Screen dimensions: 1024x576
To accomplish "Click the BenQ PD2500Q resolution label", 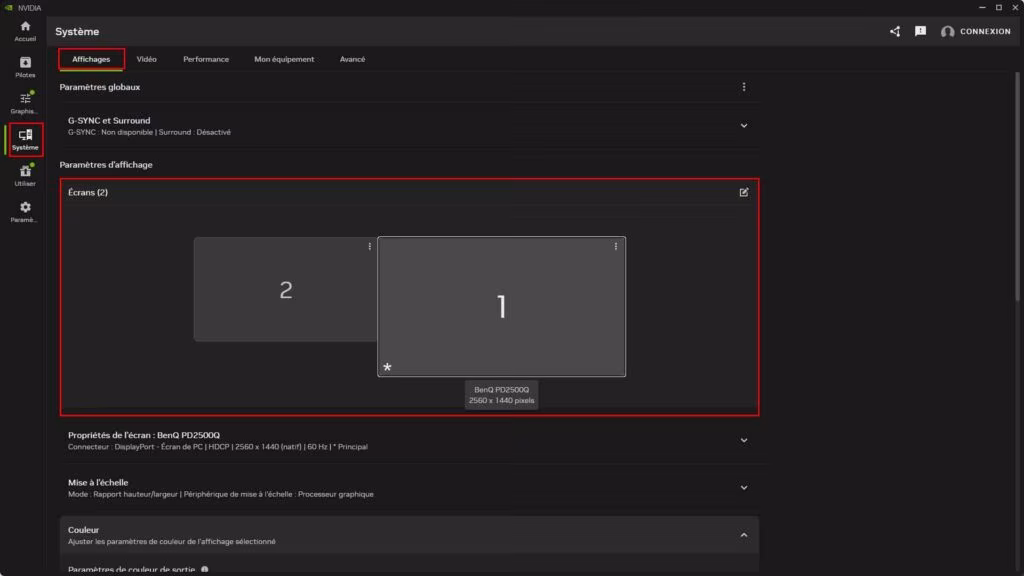I will (502, 395).
